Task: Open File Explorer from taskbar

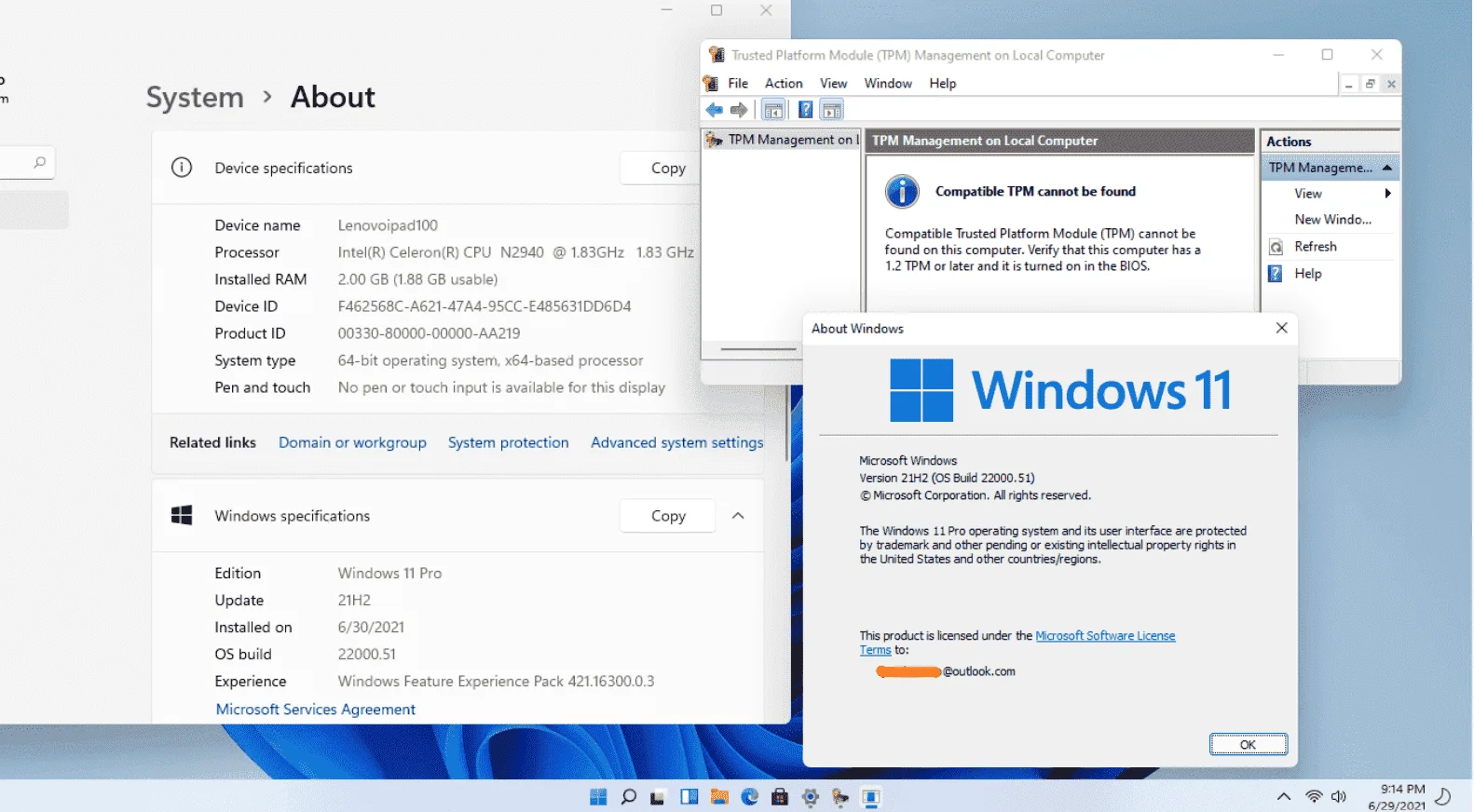Action: coord(719,797)
